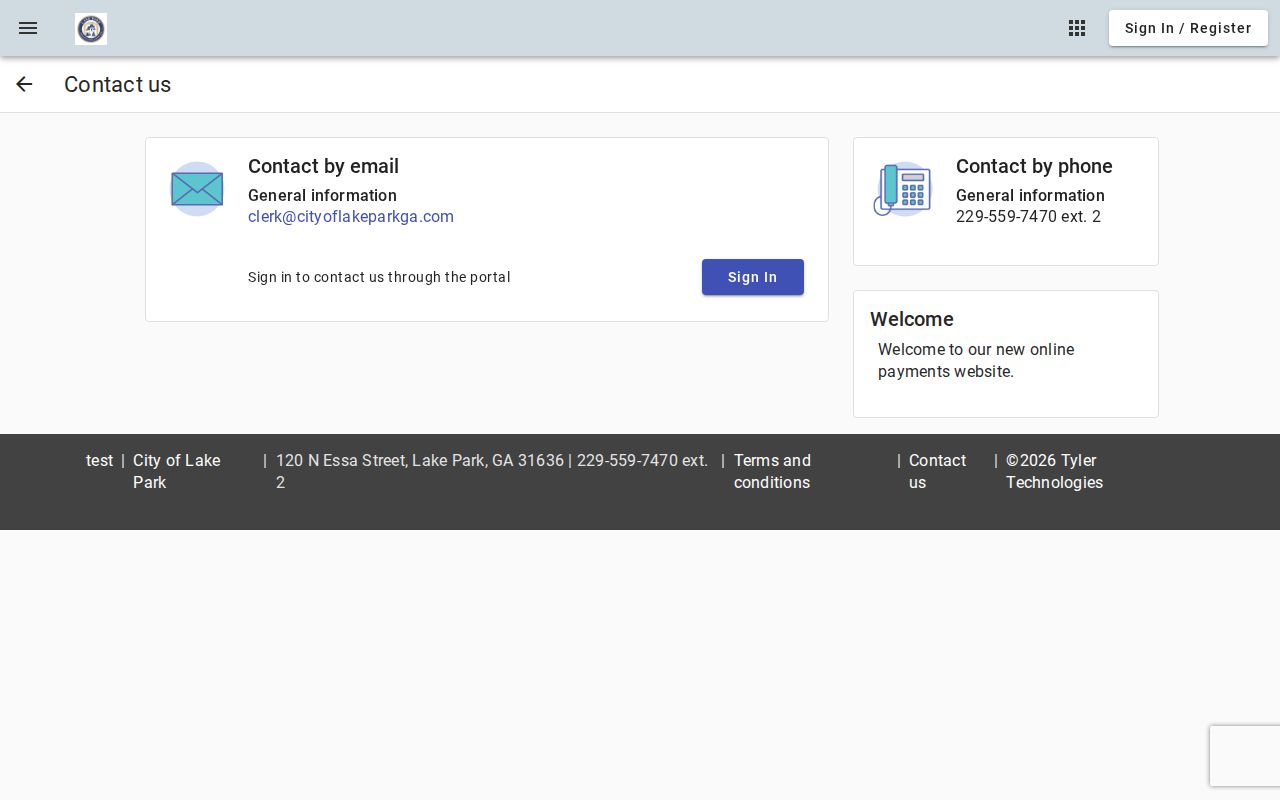Open the apps grid icon
The height and width of the screenshot is (800, 1280).
click(x=1077, y=28)
